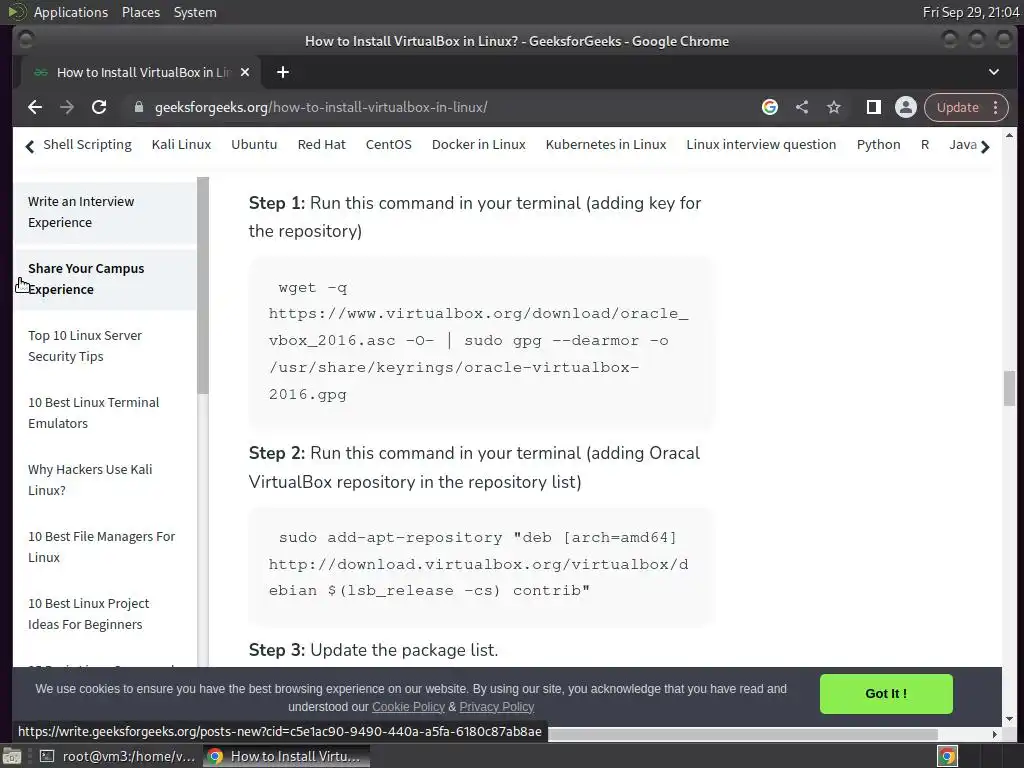View site information via the lock icon

point(138,107)
